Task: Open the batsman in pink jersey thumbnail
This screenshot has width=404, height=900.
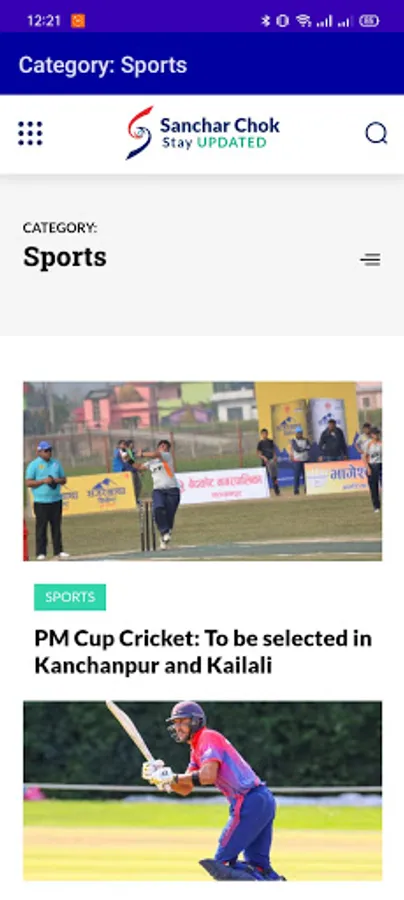Action: click(203, 791)
